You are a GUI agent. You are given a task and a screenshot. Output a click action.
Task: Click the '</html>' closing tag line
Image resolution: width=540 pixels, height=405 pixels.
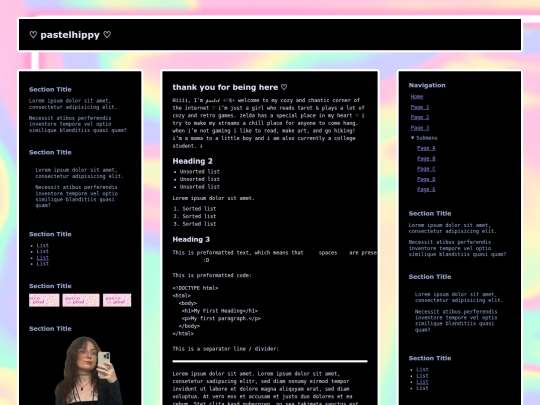pyautogui.click(x=183, y=333)
